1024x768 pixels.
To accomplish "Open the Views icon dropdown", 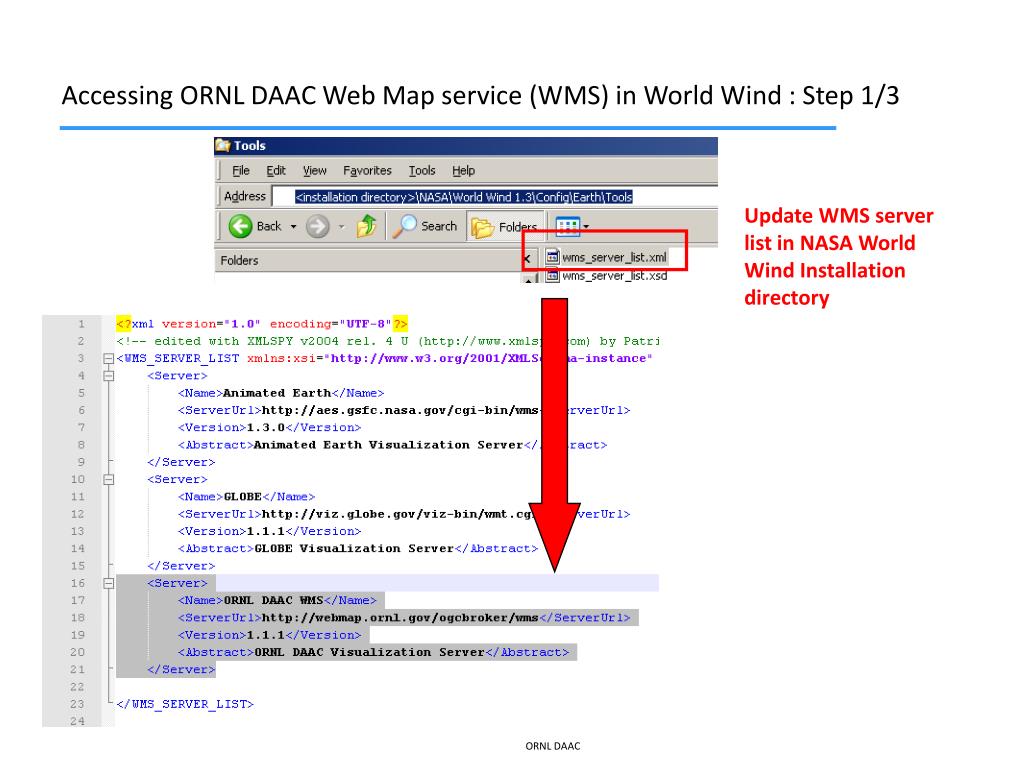I will point(572,227).
